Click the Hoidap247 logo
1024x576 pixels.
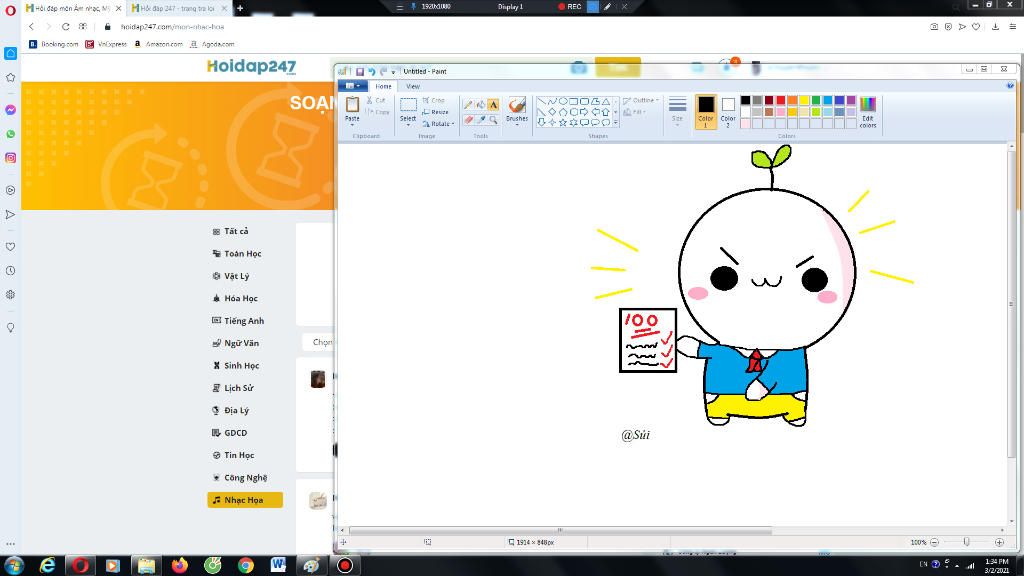(x=251, y=67)
